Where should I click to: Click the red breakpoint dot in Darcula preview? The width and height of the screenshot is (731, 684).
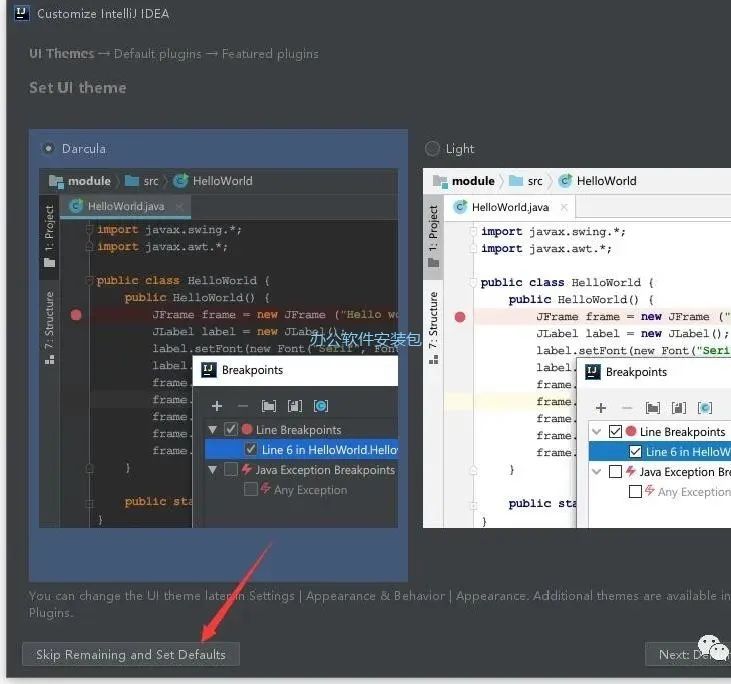76,314
